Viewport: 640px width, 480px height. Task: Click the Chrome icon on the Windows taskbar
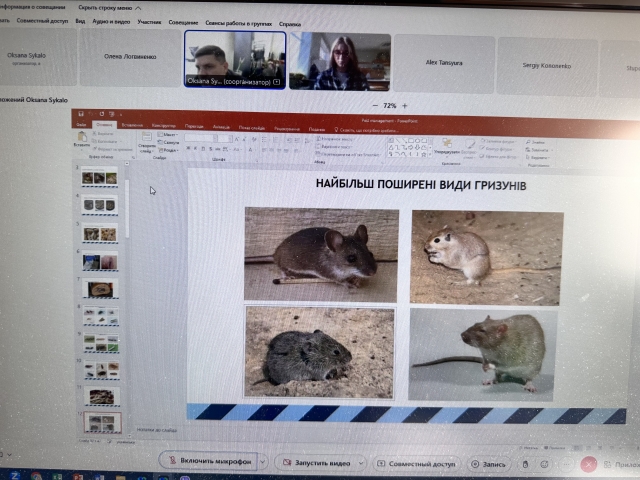pos(36,476)
